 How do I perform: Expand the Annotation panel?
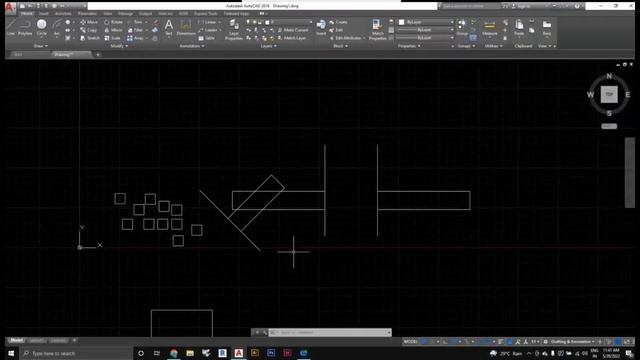[192, 46]
